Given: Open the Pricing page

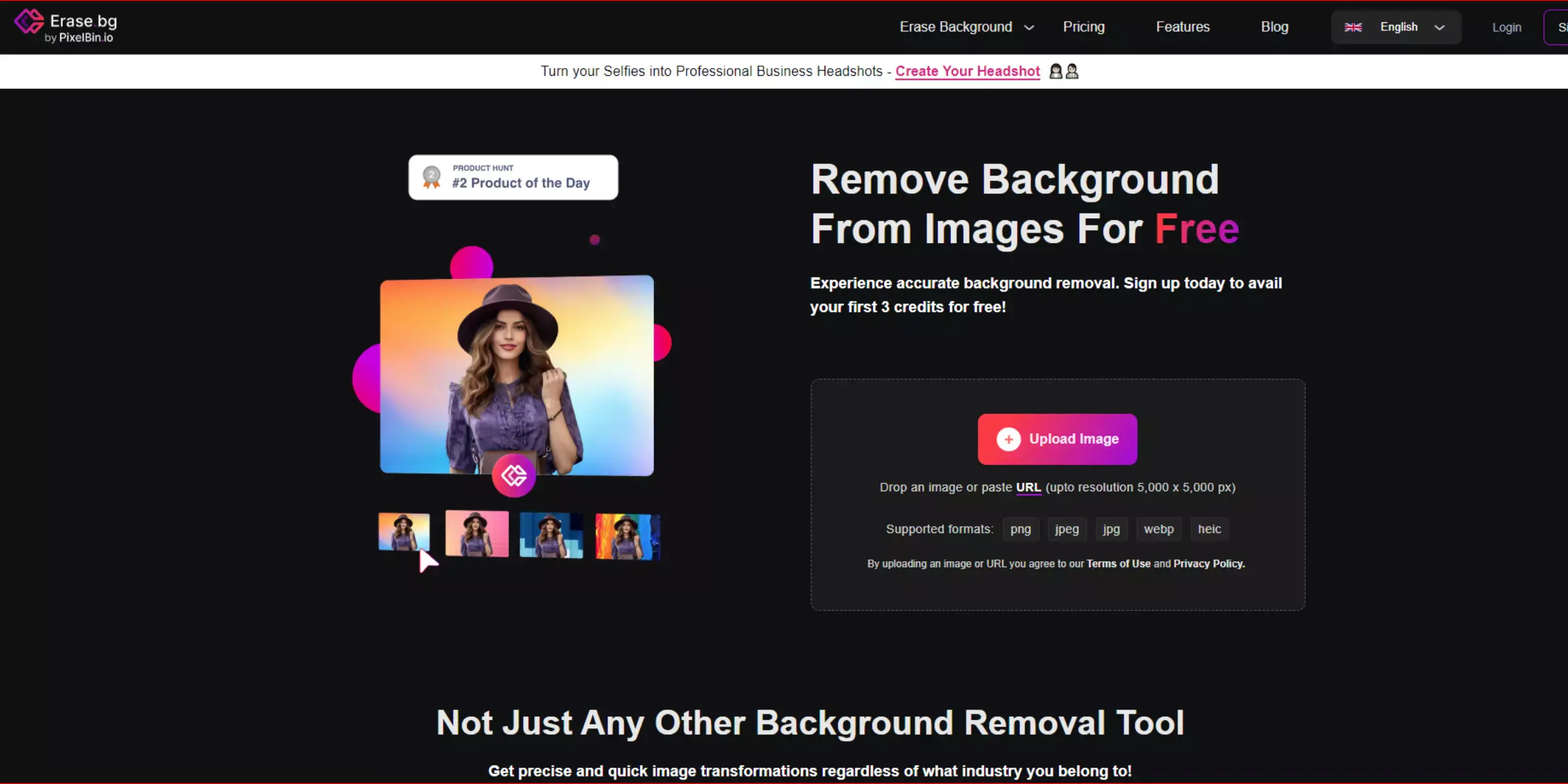Looking at the screenshot, I should [x=1083, y=27].
